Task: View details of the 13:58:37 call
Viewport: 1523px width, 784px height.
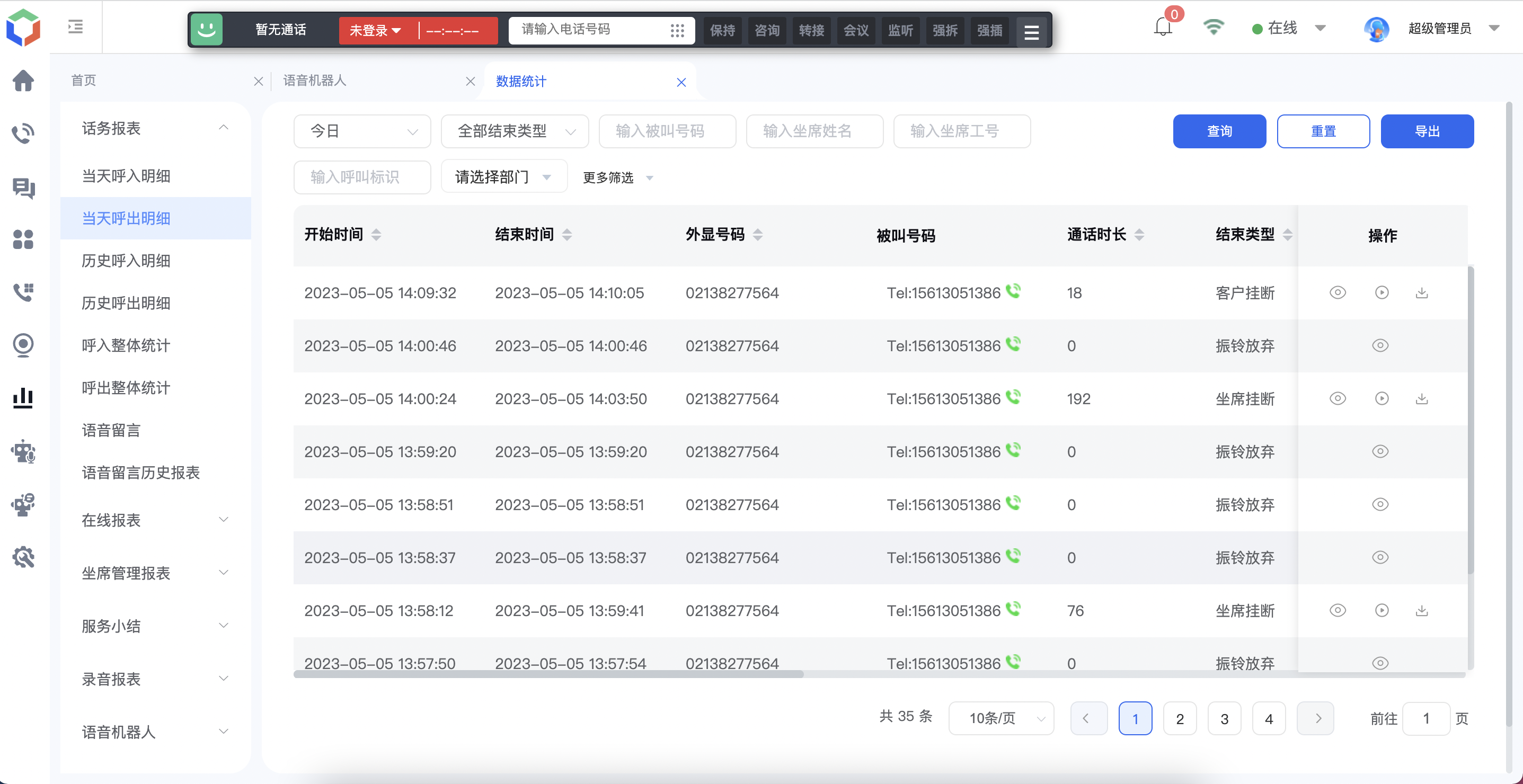Action: 1380,557
